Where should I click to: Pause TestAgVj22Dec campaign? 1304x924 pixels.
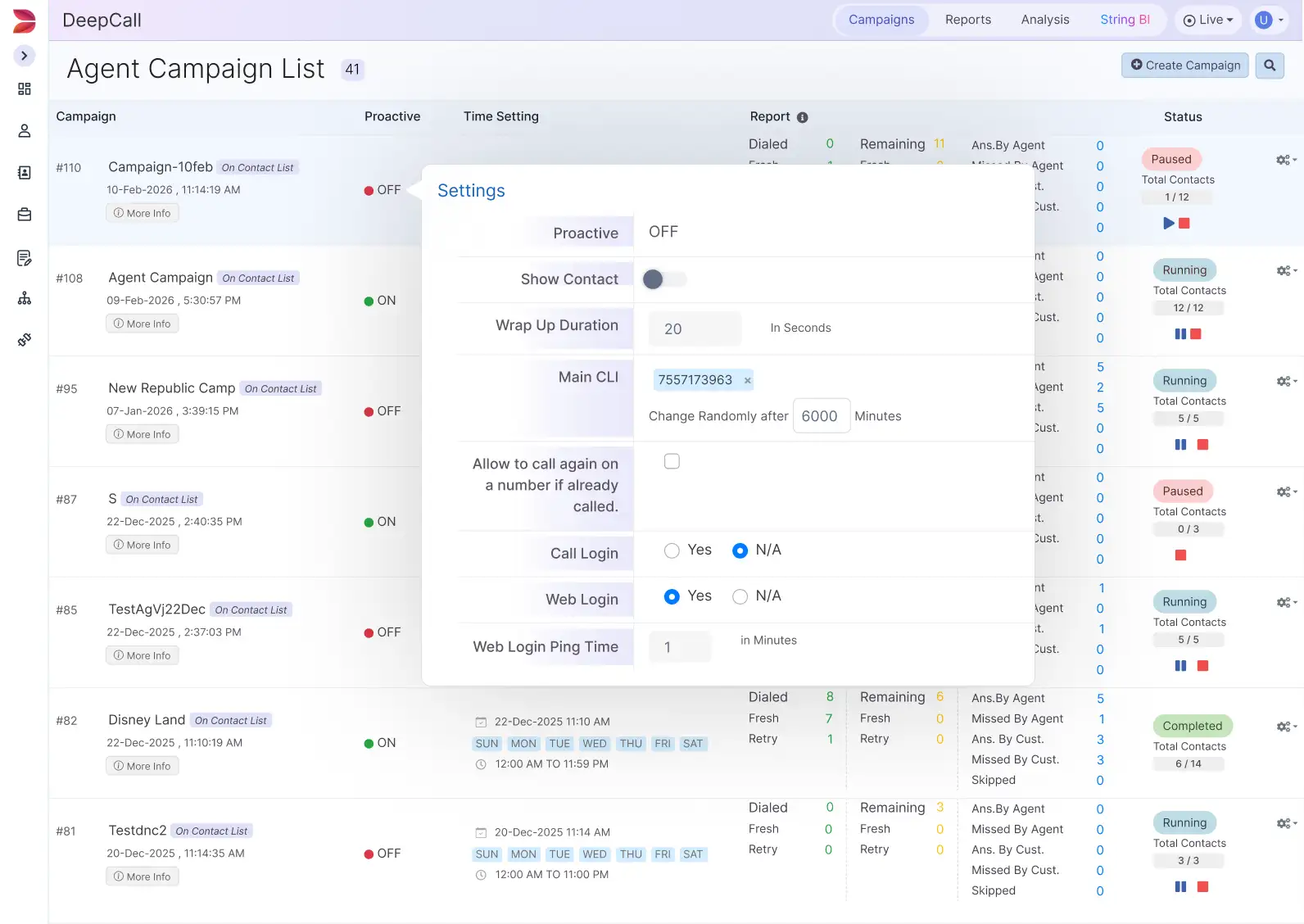click(x=1180, y=665)
